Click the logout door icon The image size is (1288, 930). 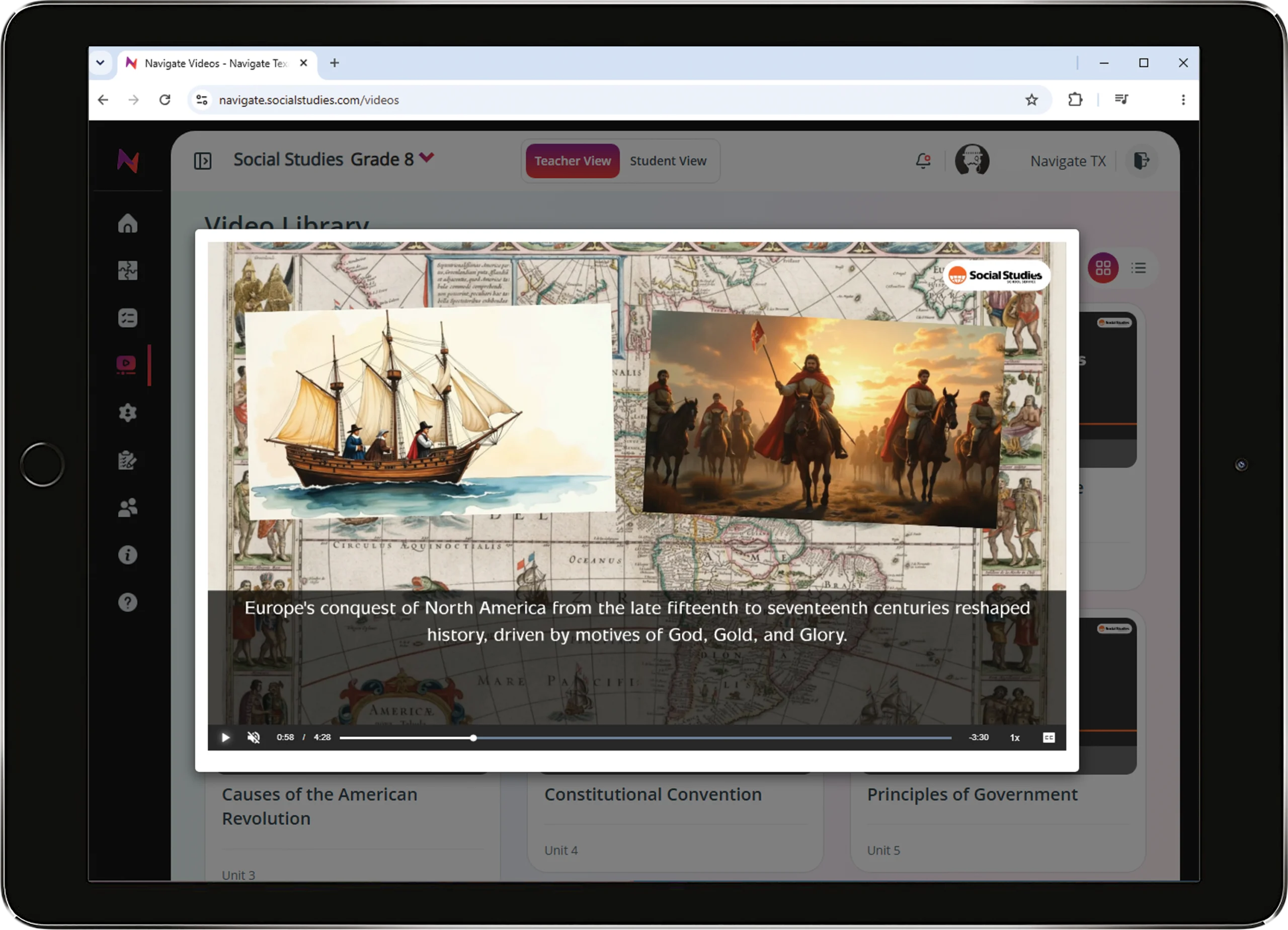1142,161
